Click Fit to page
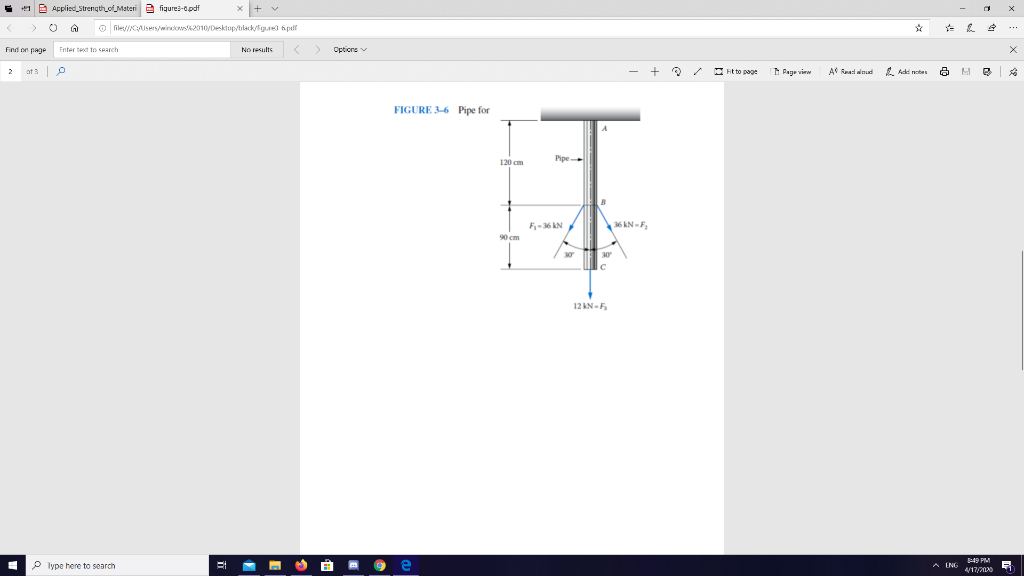This screenshot has height=576, width=1024. (736, 72)
